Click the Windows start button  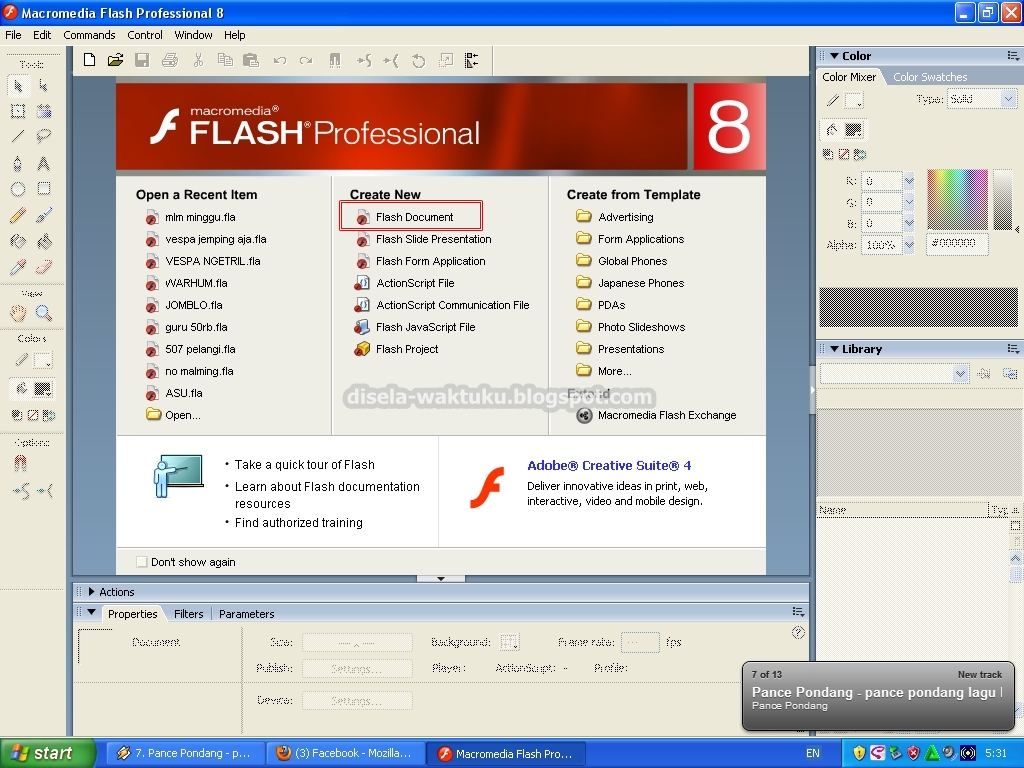46,753
